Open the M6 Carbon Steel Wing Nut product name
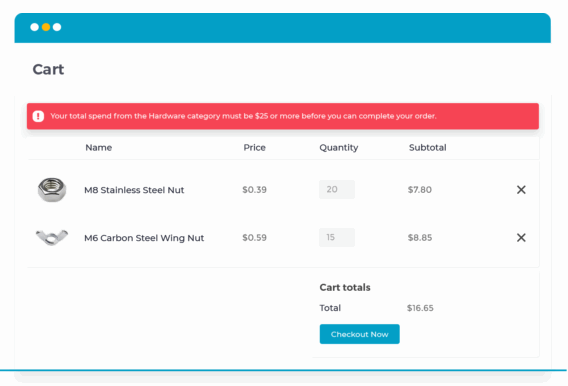Image resolution: width=568 pixels, height=386 pixels. click(x=144, y=238)
